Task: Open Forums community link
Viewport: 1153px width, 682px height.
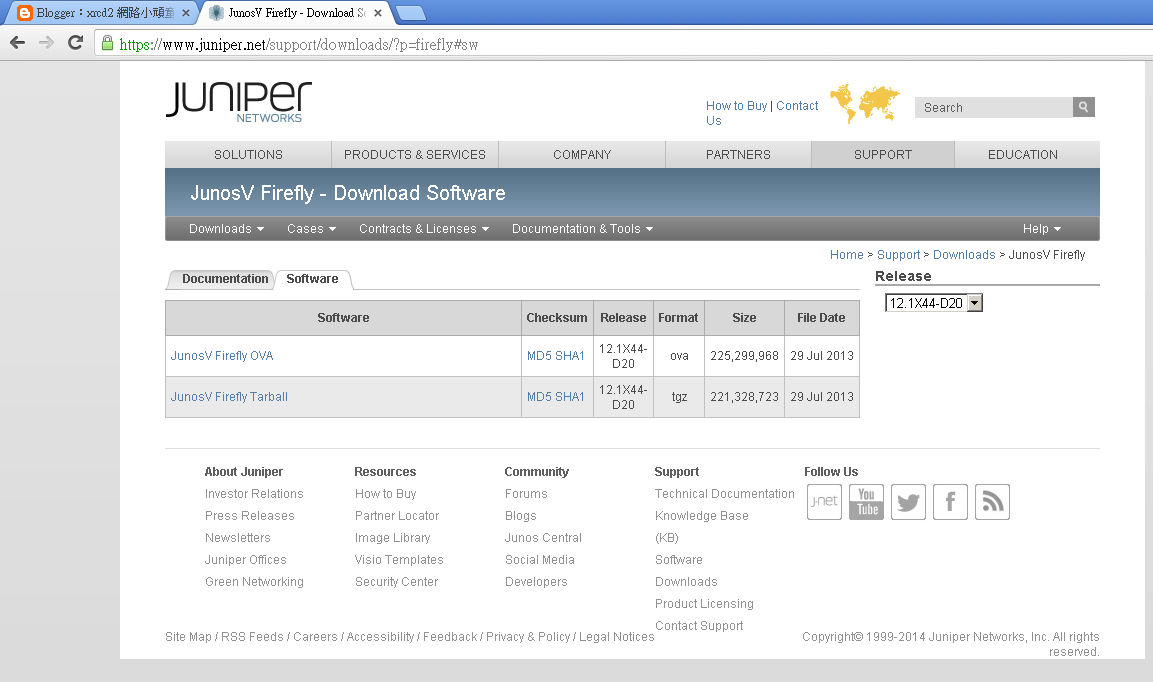Action: (x=526, y=494)
